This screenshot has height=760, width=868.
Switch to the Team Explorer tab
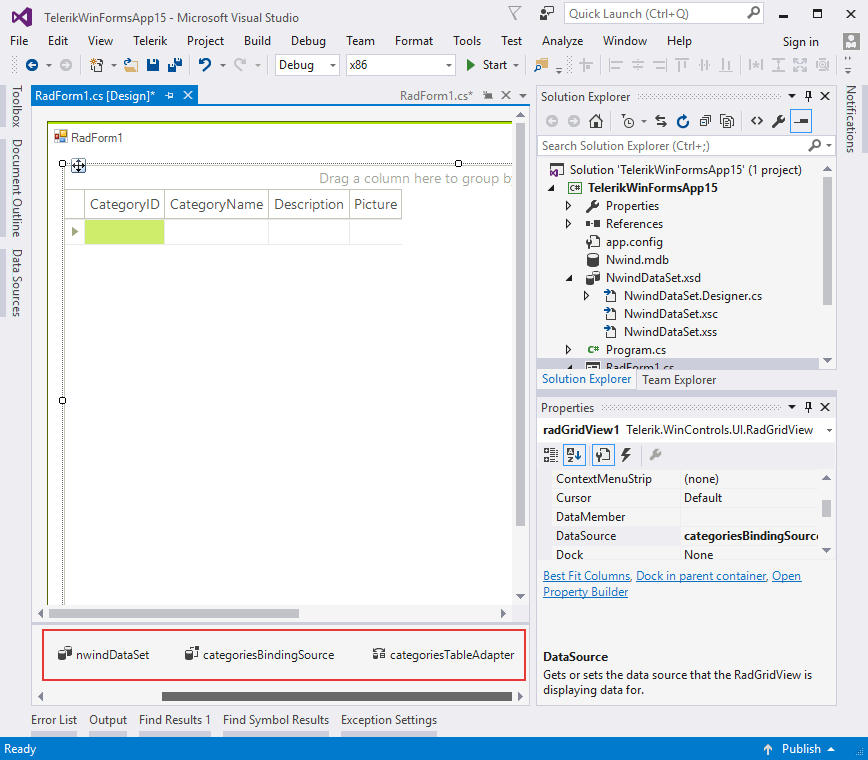click(x=678, y=379)
